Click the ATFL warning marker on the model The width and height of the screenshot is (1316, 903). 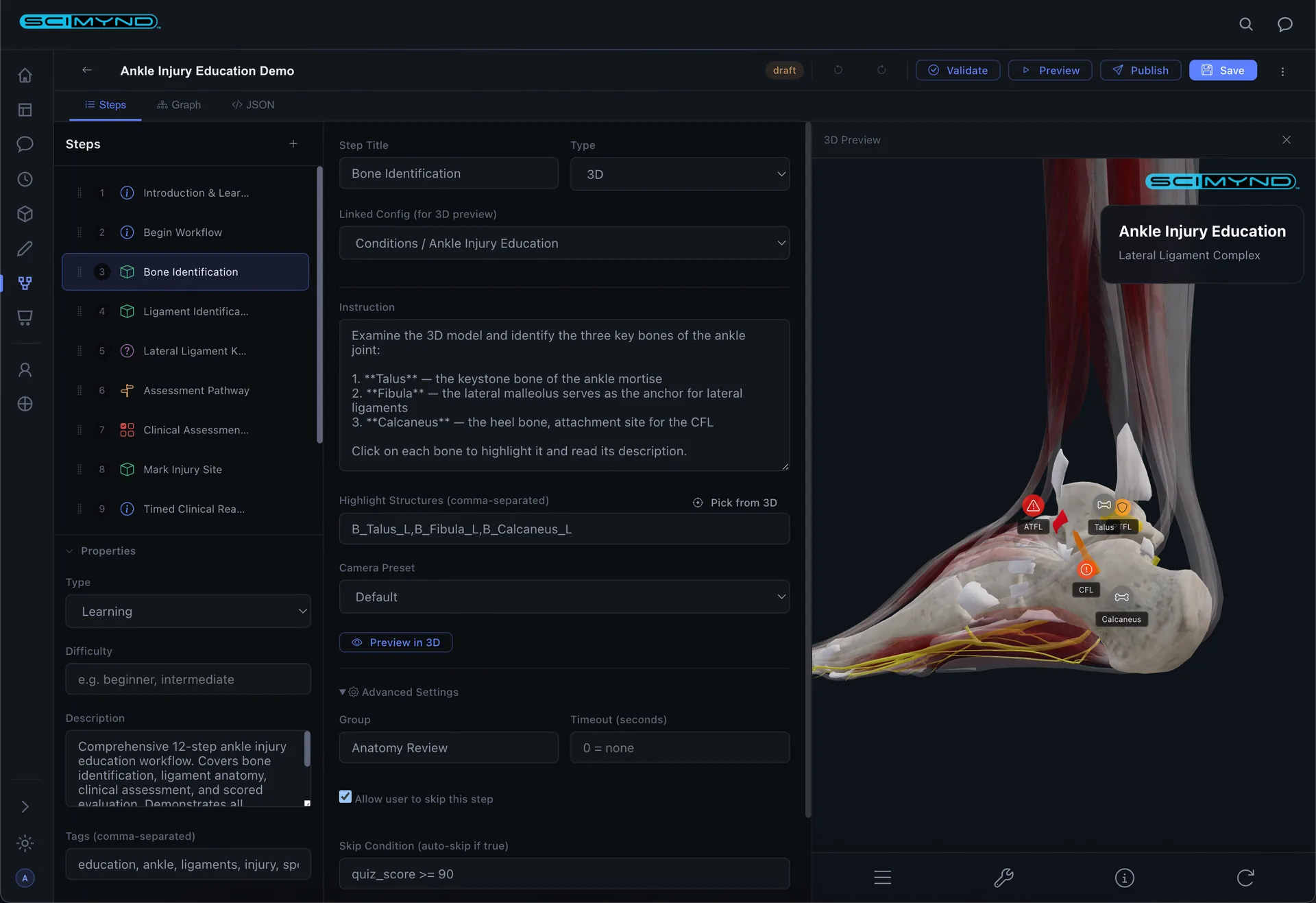[1033, 506]
